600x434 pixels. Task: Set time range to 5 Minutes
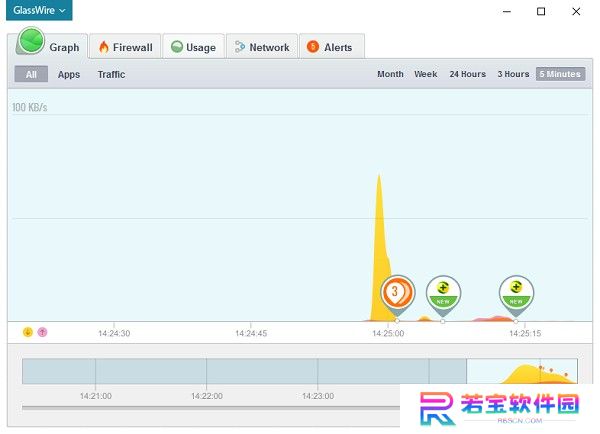point(560,74)
